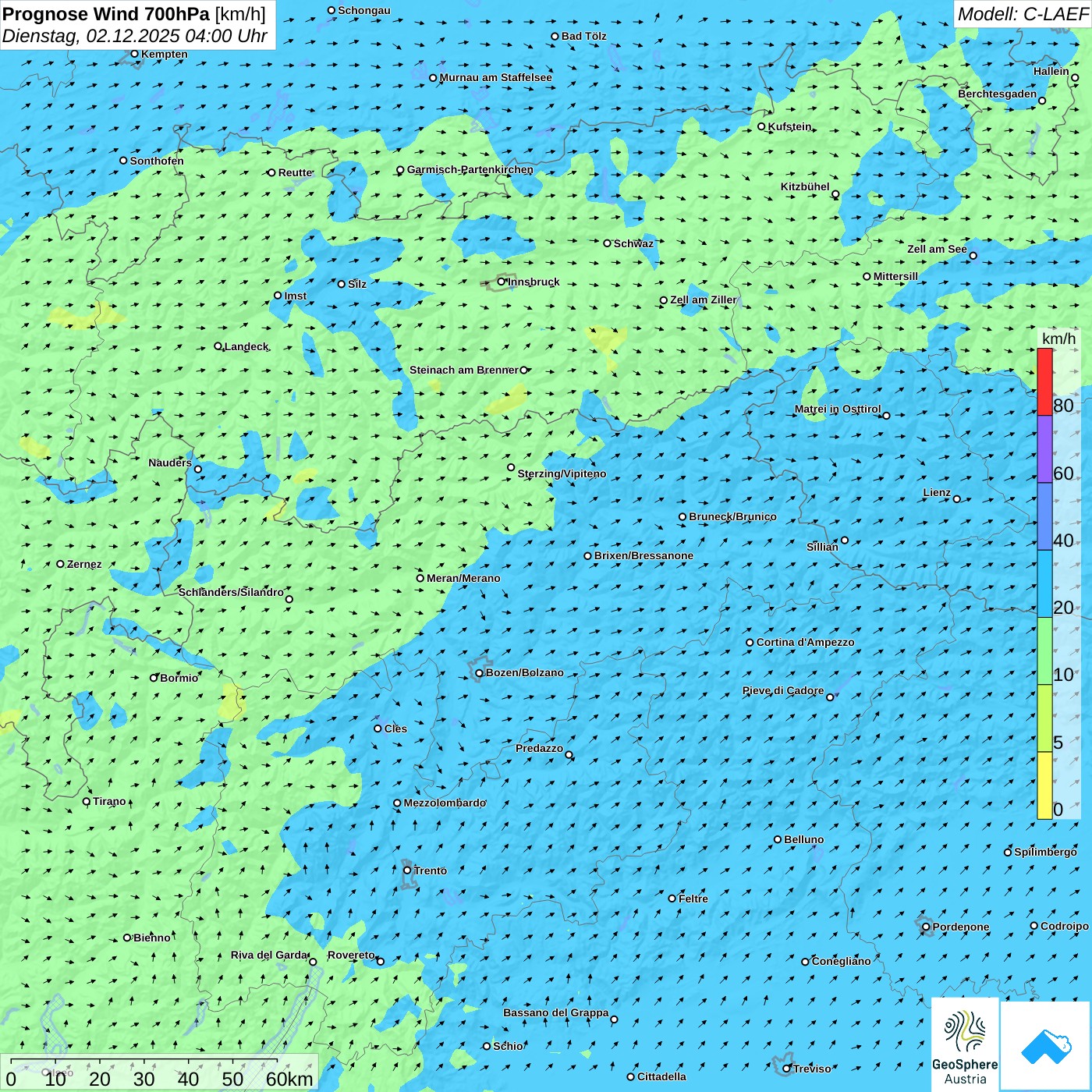Image resolution: width=1092 pixels, height=1092 pixels.
Task: Click the Riva del Garda label
Action: click(269, 955)
